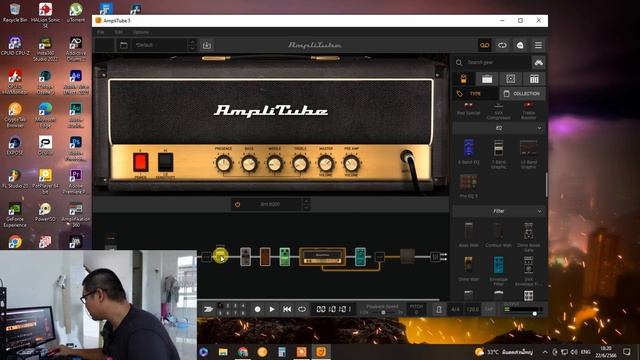Click the amp model selector arrows
Screen dimensions: 640x360
[306, 204]
